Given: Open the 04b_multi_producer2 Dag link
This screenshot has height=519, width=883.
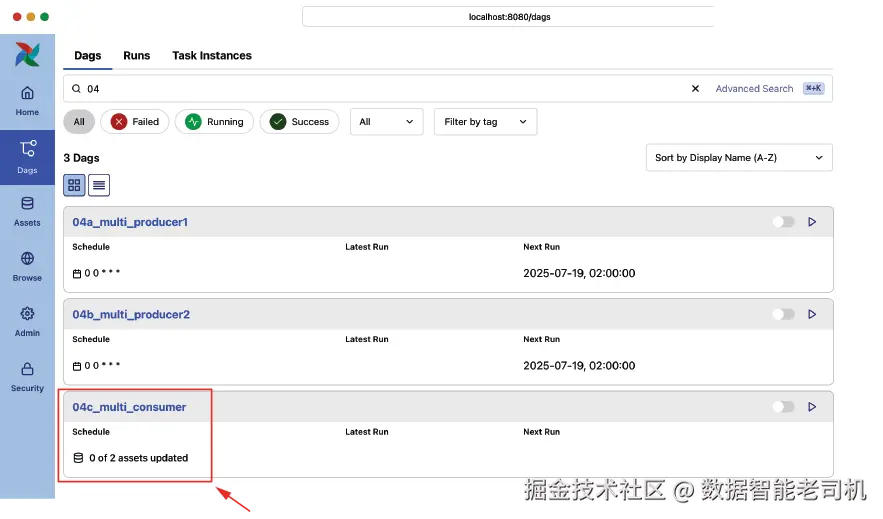Looking at the screenshot, I should [131, 314].
